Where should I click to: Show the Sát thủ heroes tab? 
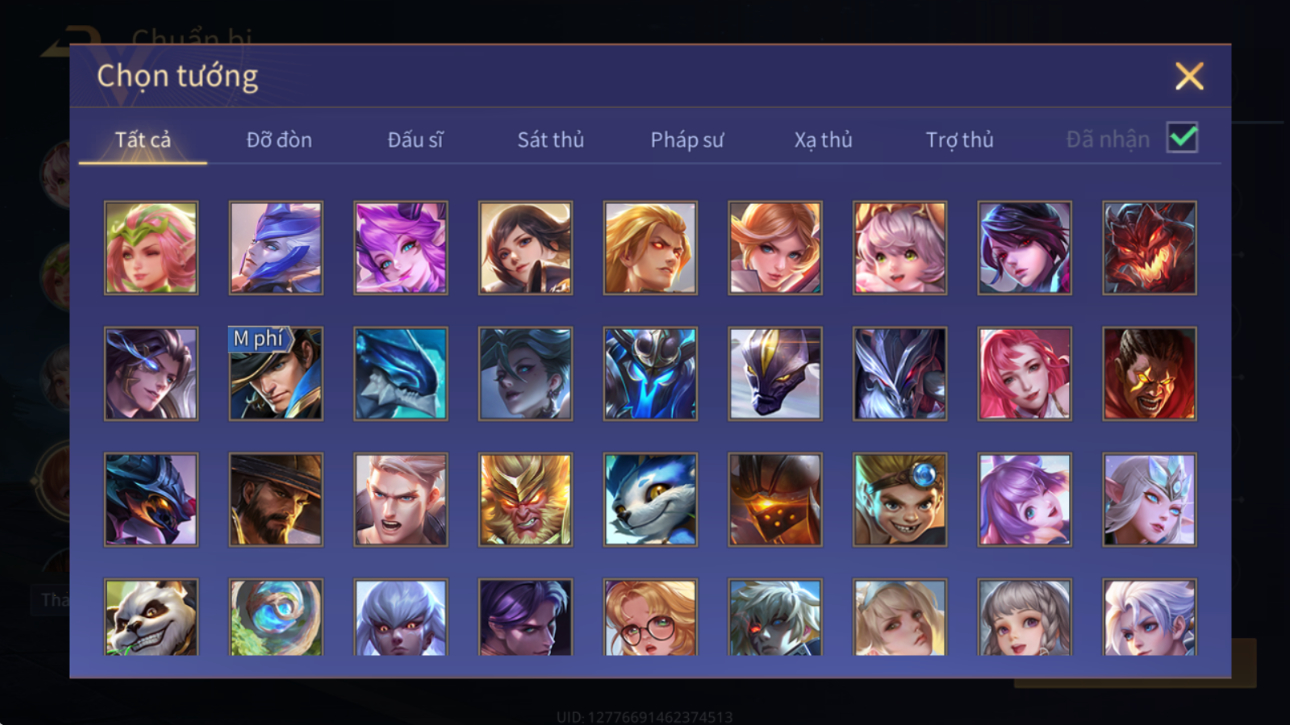550,140
